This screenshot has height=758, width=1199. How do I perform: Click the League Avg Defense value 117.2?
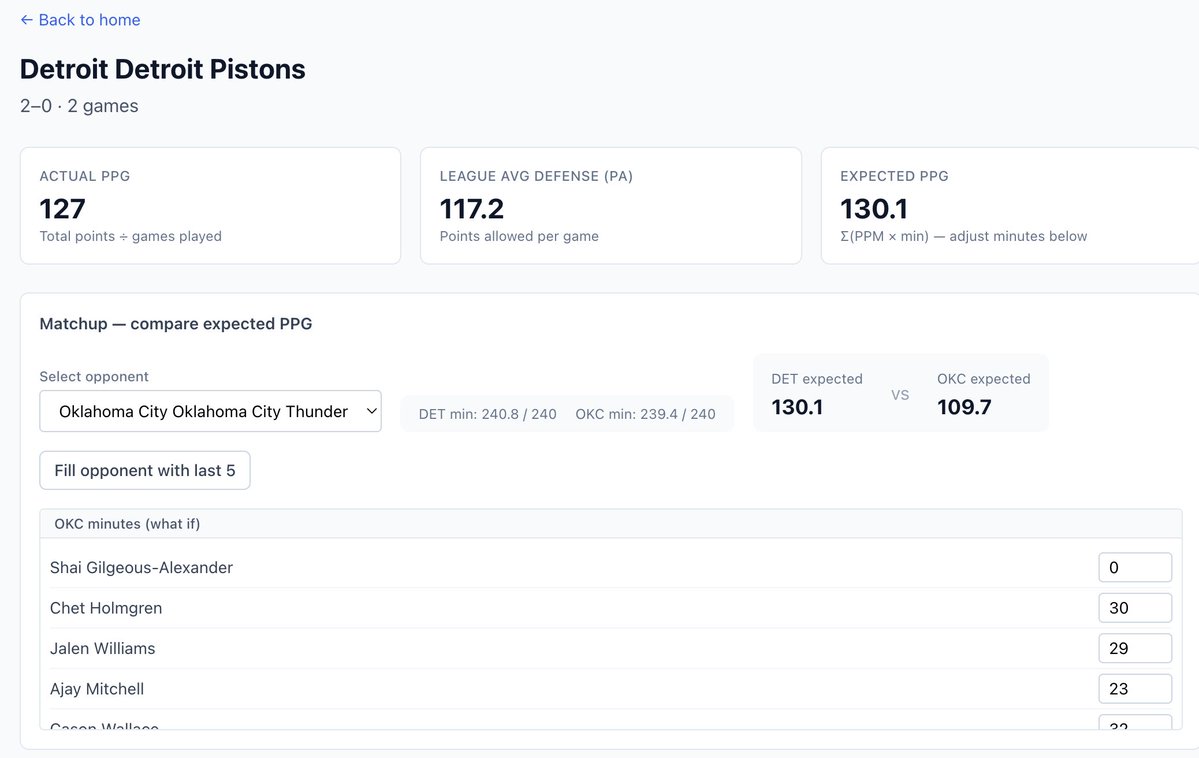472,209
